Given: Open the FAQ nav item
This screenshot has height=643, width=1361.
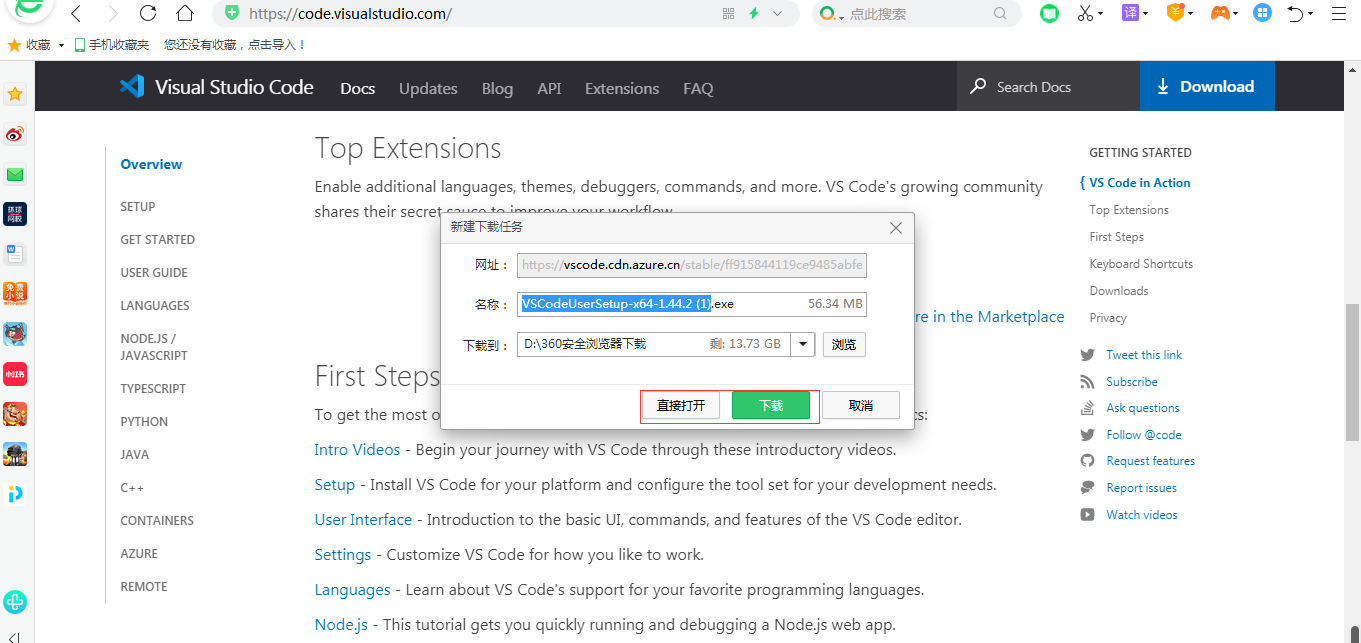Looking at the screenshot, I should click(698, 88).
